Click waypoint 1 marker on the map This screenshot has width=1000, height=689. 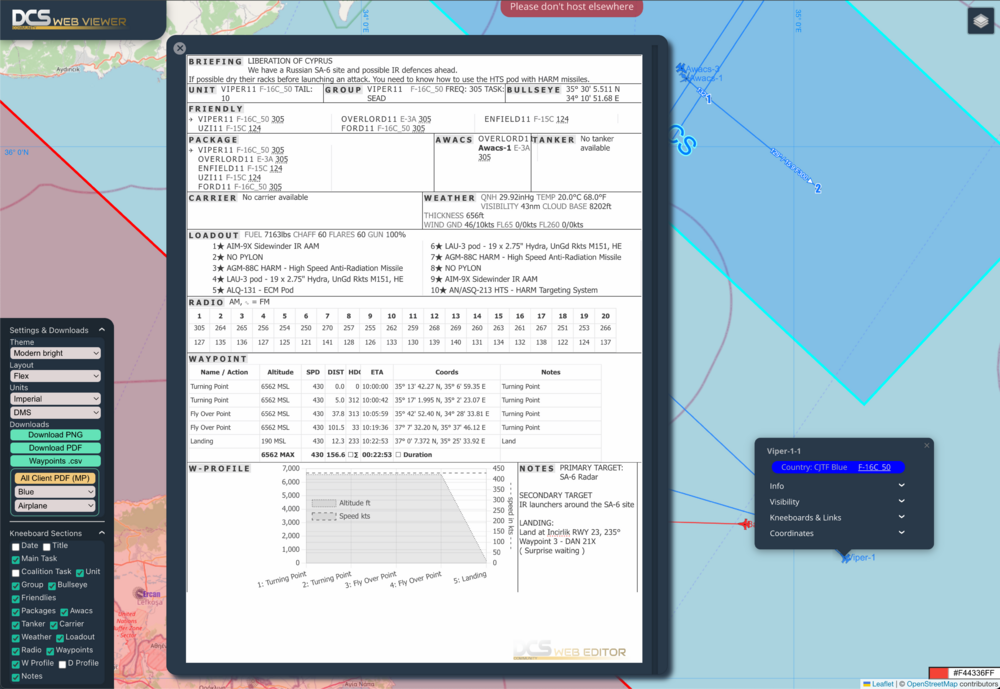click(x=708, y=100)
